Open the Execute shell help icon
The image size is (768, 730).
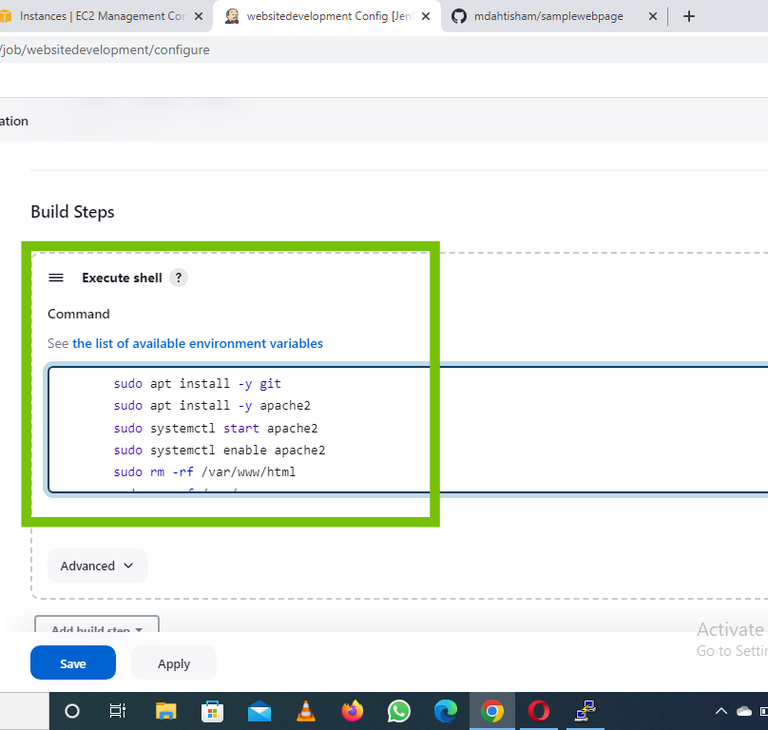tap(179, 278)
